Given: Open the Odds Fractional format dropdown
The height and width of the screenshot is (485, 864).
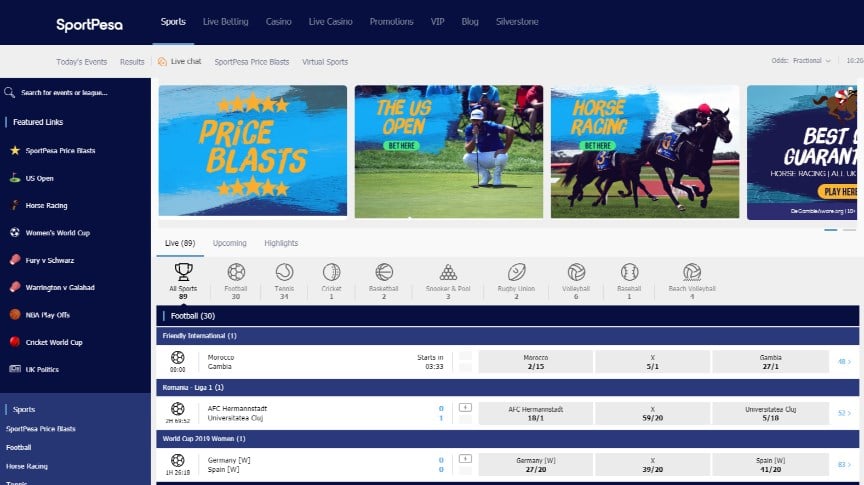Looking at the screenshot, I should 812,61.
